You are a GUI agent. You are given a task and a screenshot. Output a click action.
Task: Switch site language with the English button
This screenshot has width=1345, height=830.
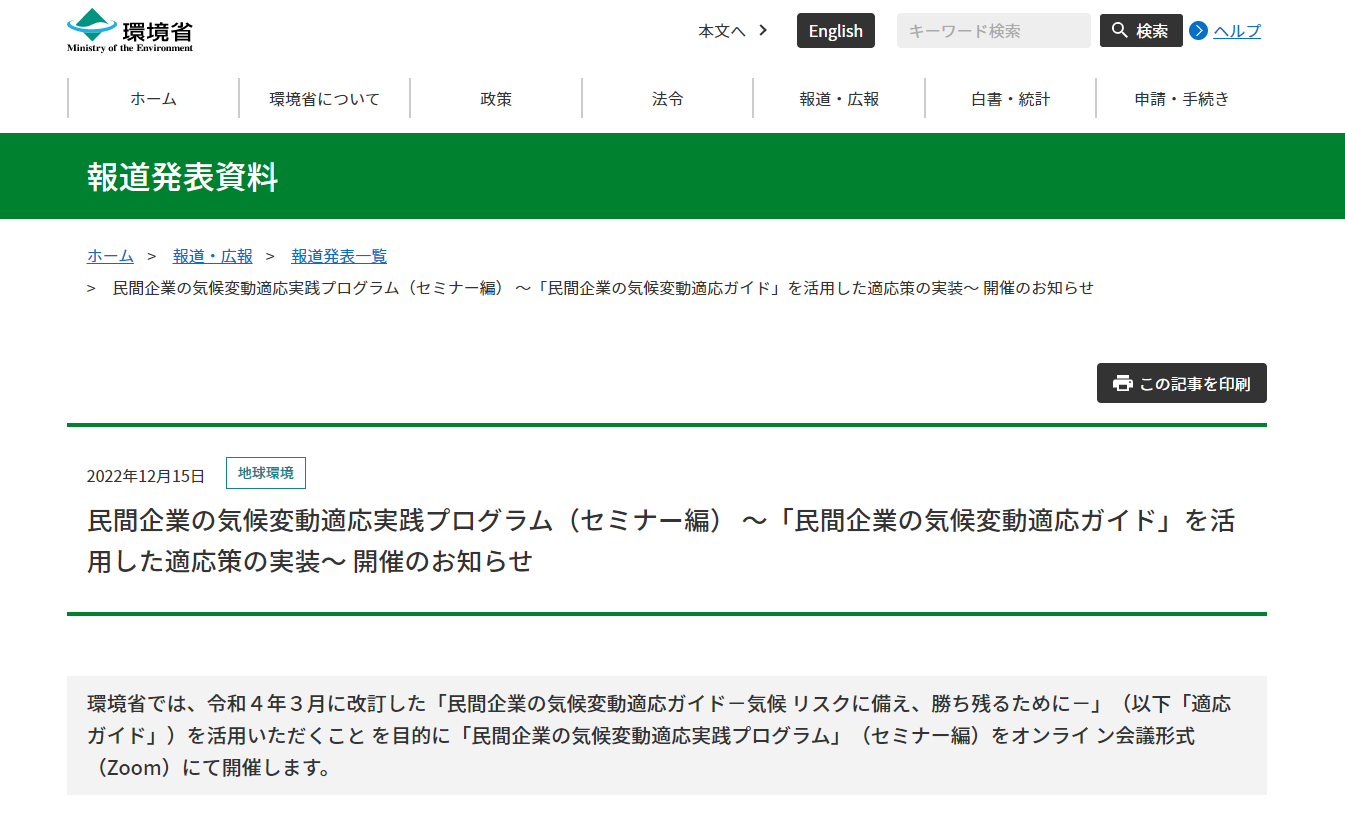point(835,30)
